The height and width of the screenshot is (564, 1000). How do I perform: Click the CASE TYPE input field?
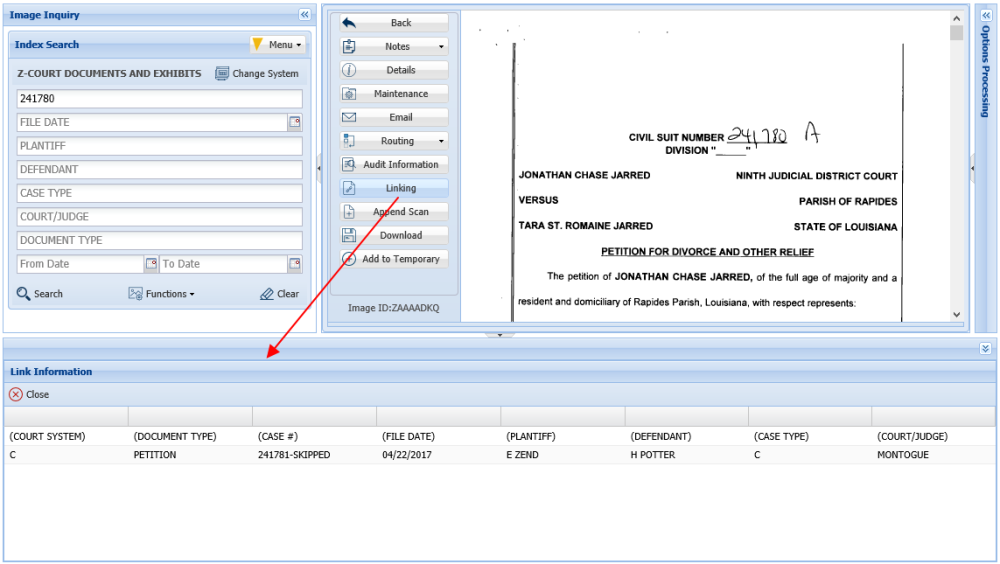pos(159,193)
